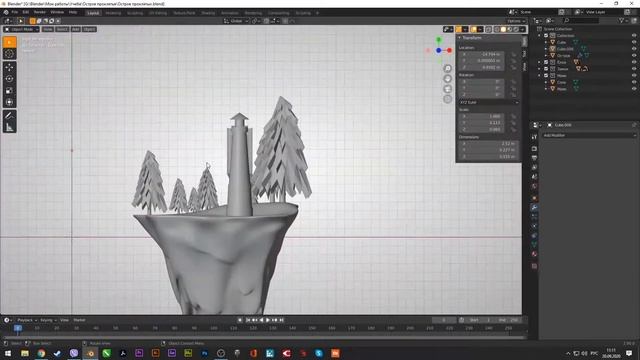The height and width of the screenshot is (360, 640).
Task: Select the Transform tool
Action: [9, 102]
